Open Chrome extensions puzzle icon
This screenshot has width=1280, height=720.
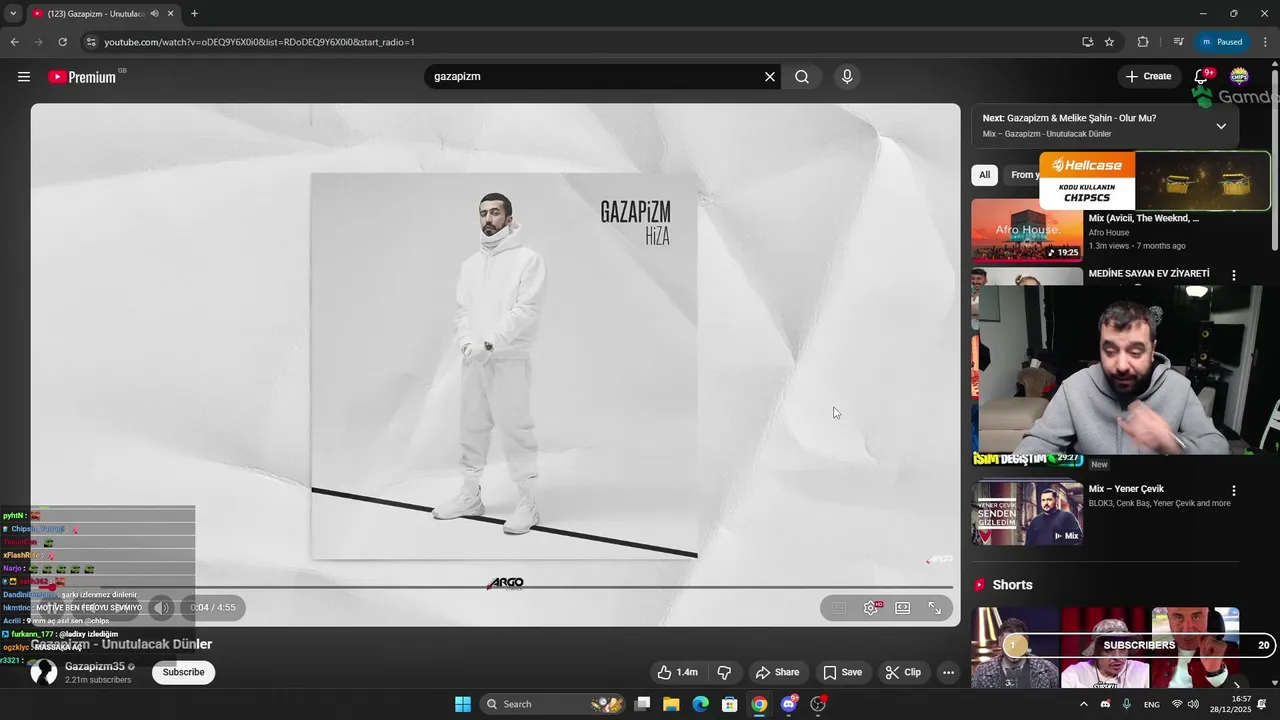1143,42
